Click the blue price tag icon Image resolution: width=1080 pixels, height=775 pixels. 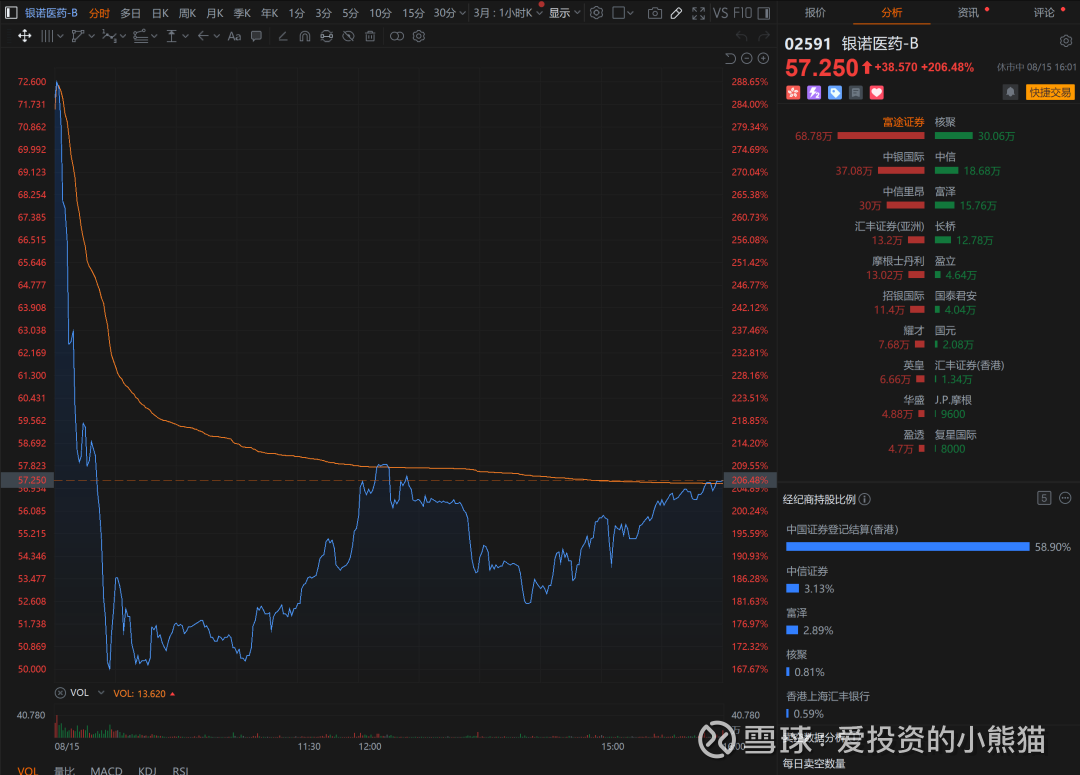(835, 92)
